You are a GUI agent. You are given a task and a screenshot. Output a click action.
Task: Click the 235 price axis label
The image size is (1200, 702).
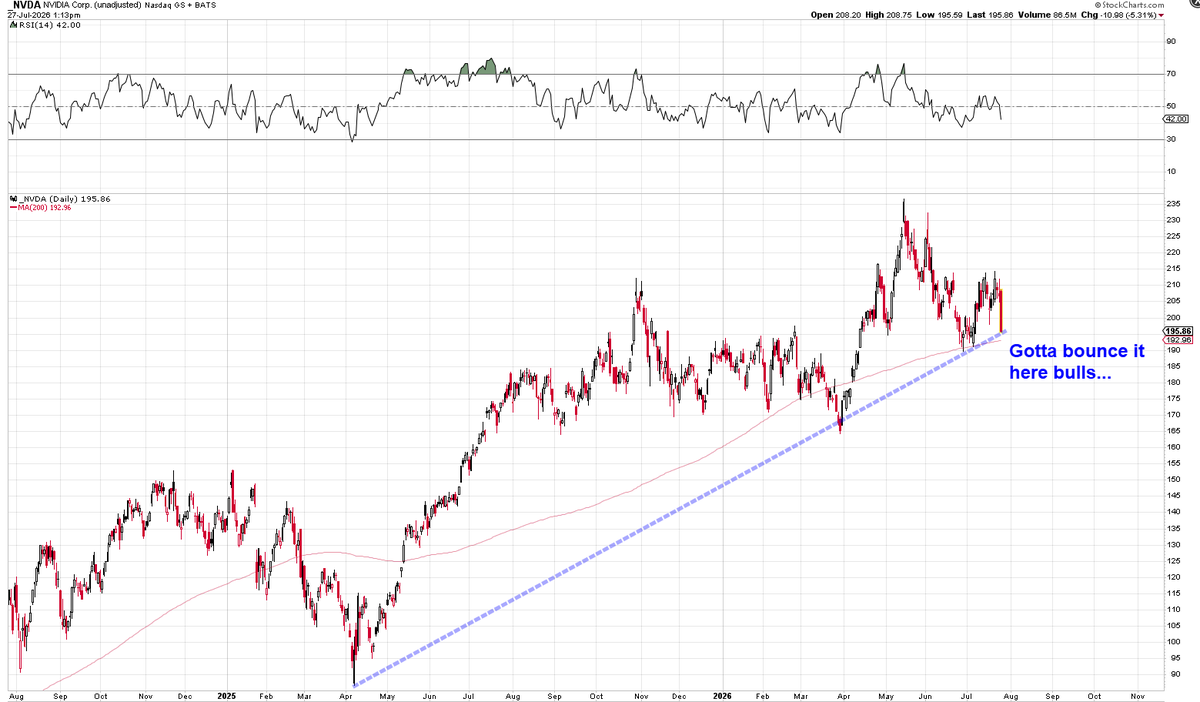point(1172,205)
